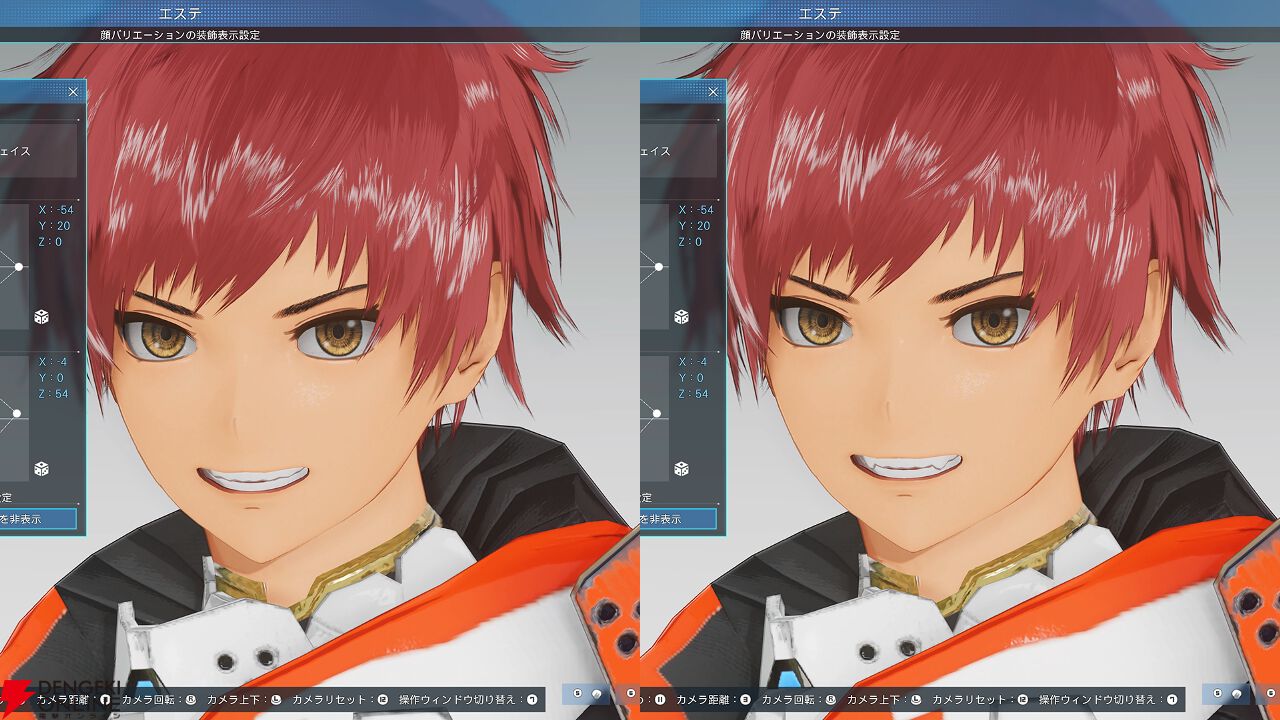Click the を非表示 button in right screenshot

(678, 519)
